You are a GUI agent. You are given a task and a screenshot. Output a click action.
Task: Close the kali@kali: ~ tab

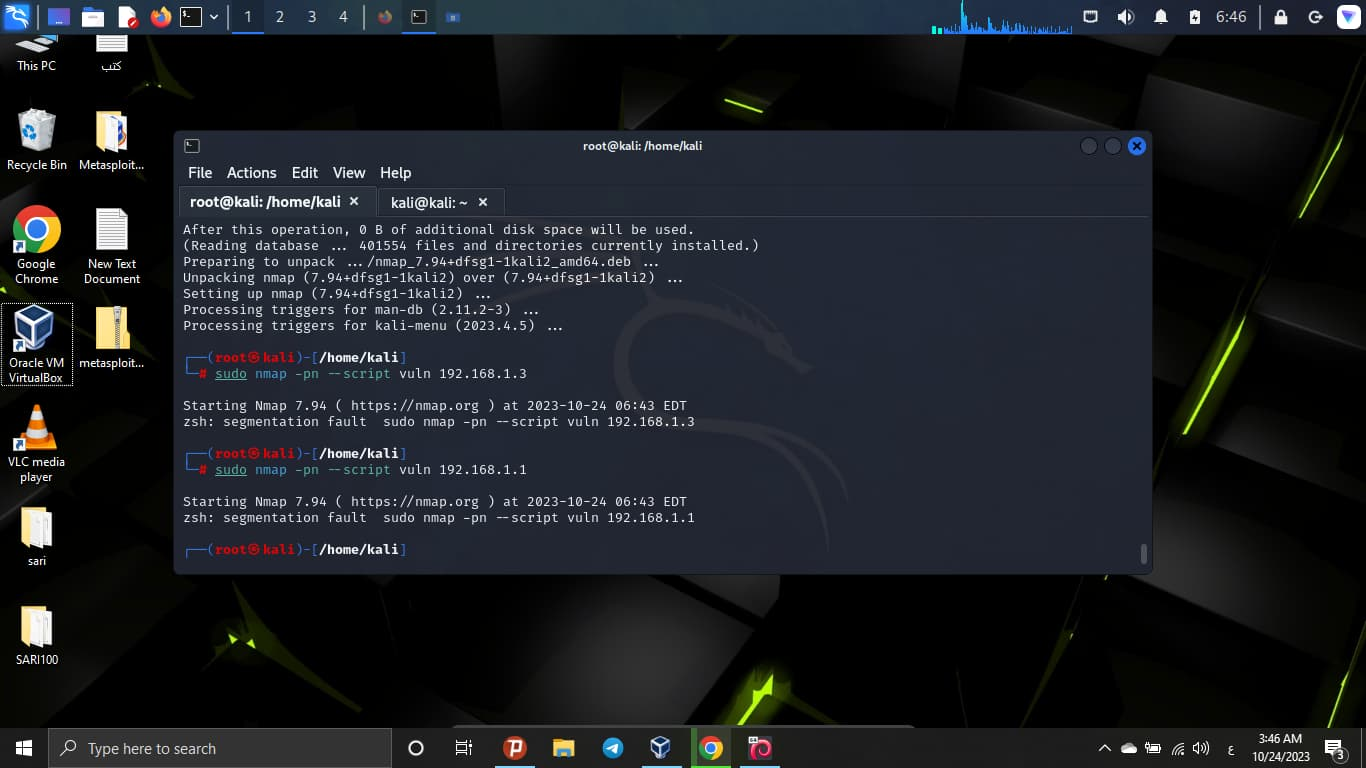pos(483,202)
